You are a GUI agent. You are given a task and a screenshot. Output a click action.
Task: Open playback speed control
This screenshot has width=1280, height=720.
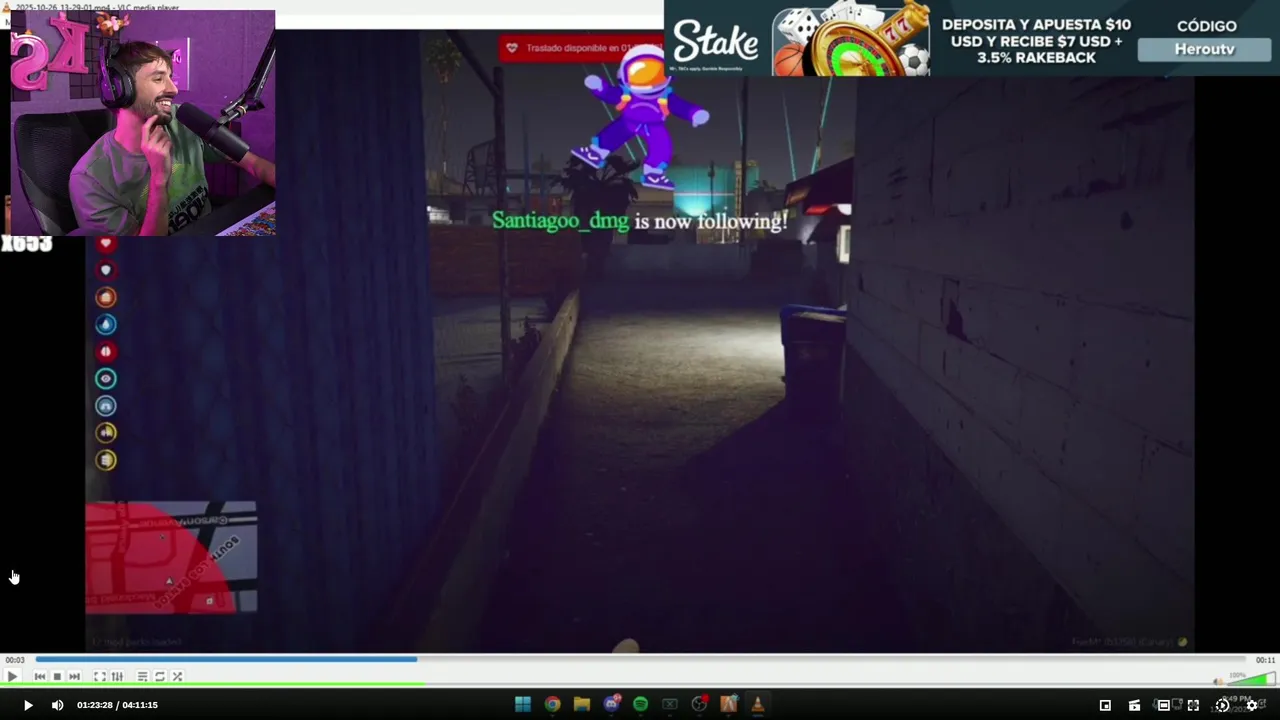point(1222,705)
